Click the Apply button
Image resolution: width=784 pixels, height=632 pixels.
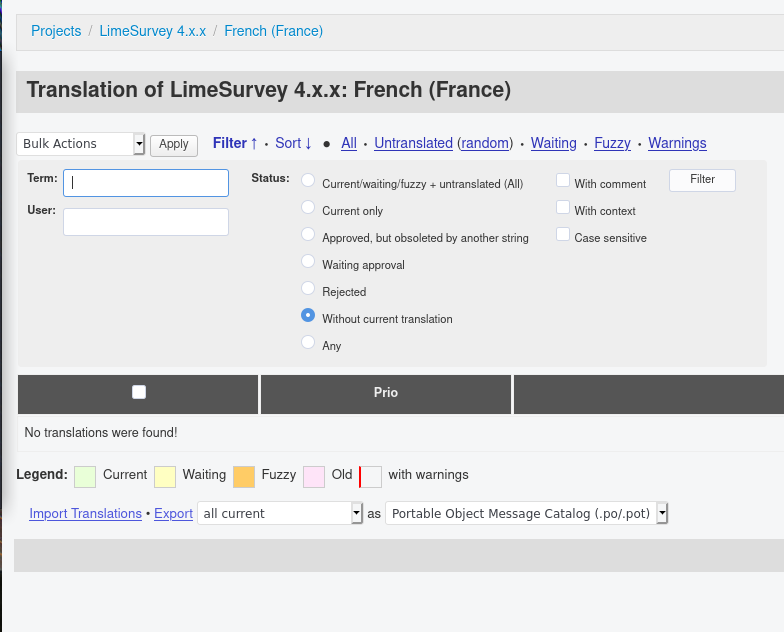pos(174,145)
